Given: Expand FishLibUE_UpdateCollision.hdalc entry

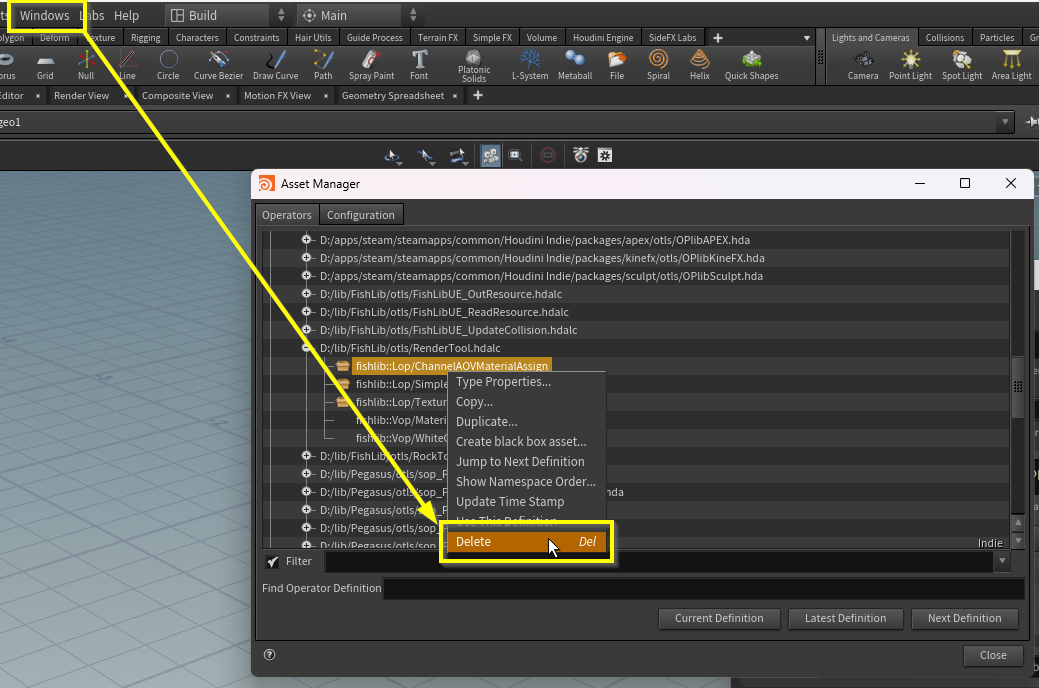Looking at the screenshot, I should click(306, 329).
